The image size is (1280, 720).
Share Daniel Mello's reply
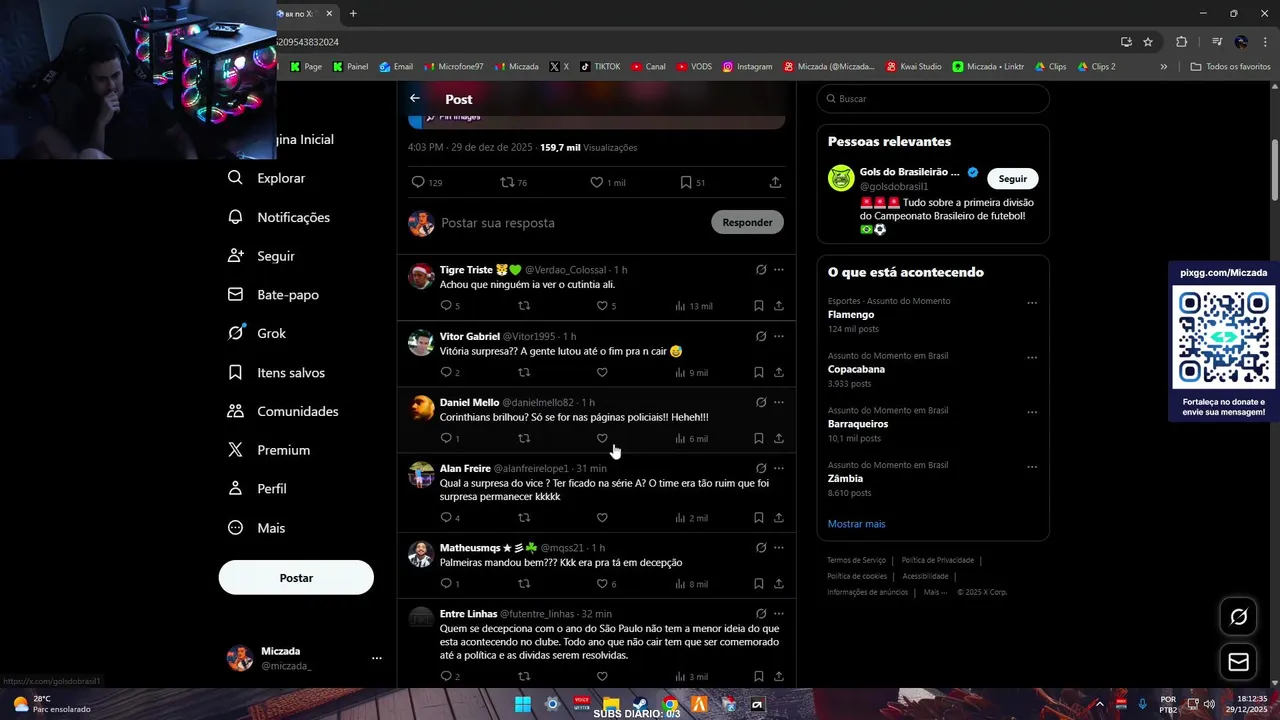pyautogui.click(x=778, y=438)
